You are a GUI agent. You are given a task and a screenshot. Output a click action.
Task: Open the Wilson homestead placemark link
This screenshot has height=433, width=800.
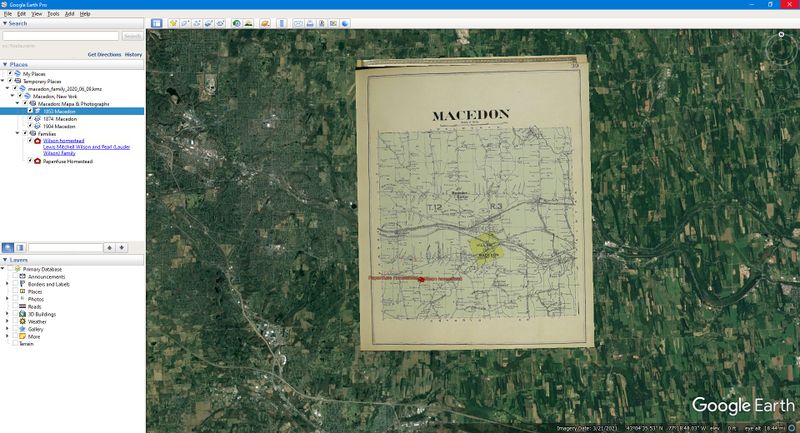61,140
